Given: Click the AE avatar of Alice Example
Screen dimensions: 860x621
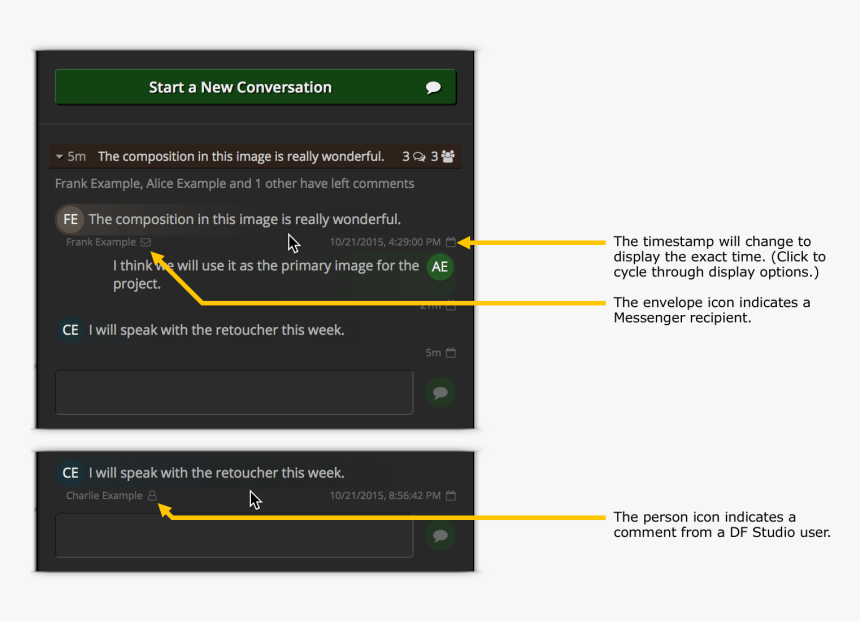Looking at the screenshot, I should point(440,267).
